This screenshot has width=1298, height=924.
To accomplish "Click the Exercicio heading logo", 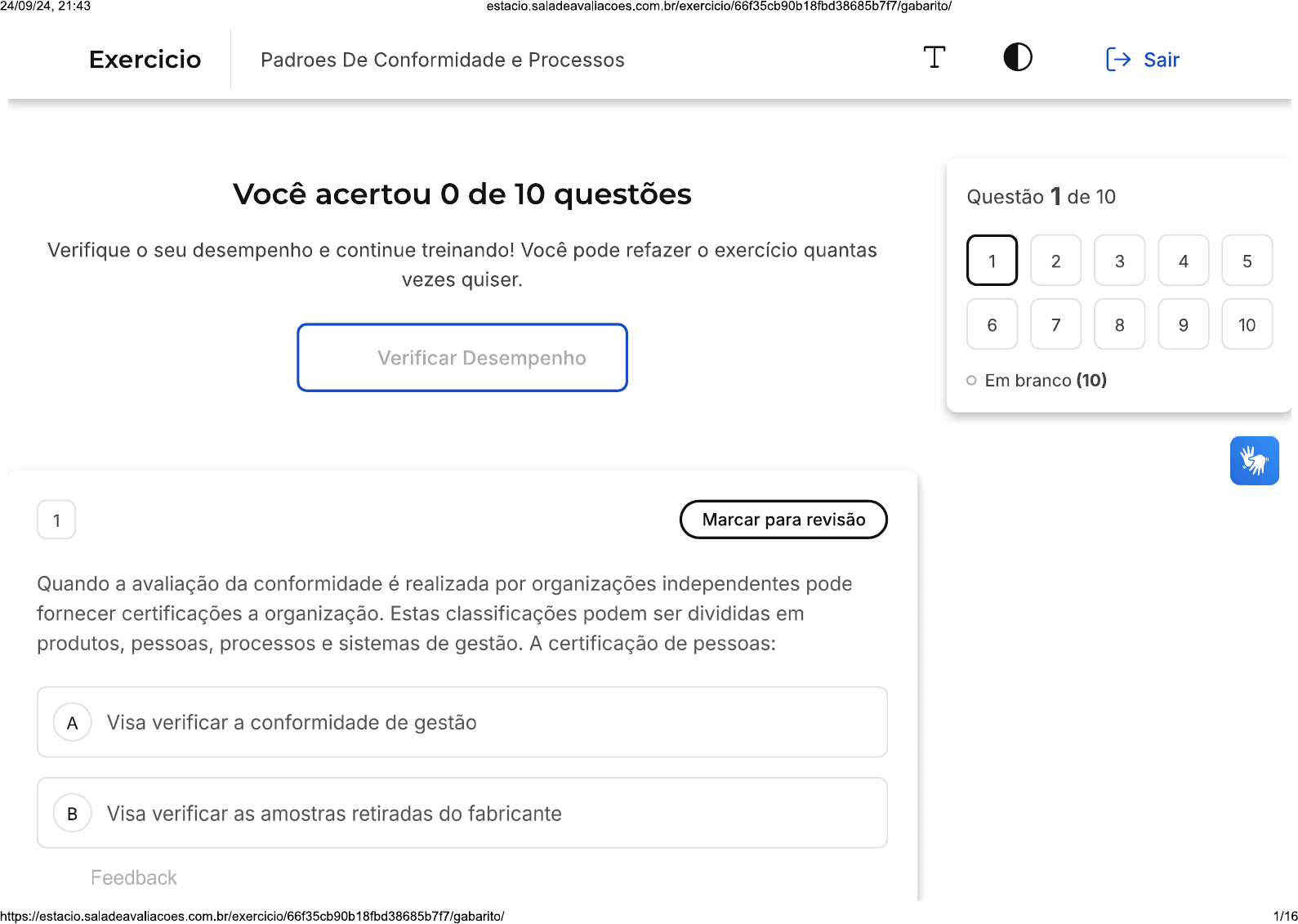I will coord(145,60).
